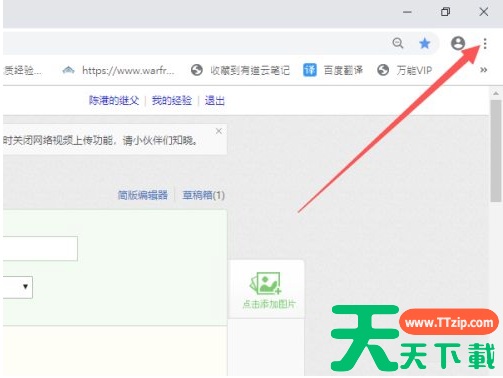The image size is (503, 378).
Task: Click the title text input field
Action: point(40,248)
